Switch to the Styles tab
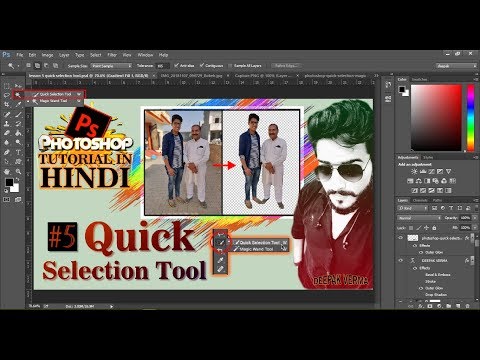 pos(428,157)
